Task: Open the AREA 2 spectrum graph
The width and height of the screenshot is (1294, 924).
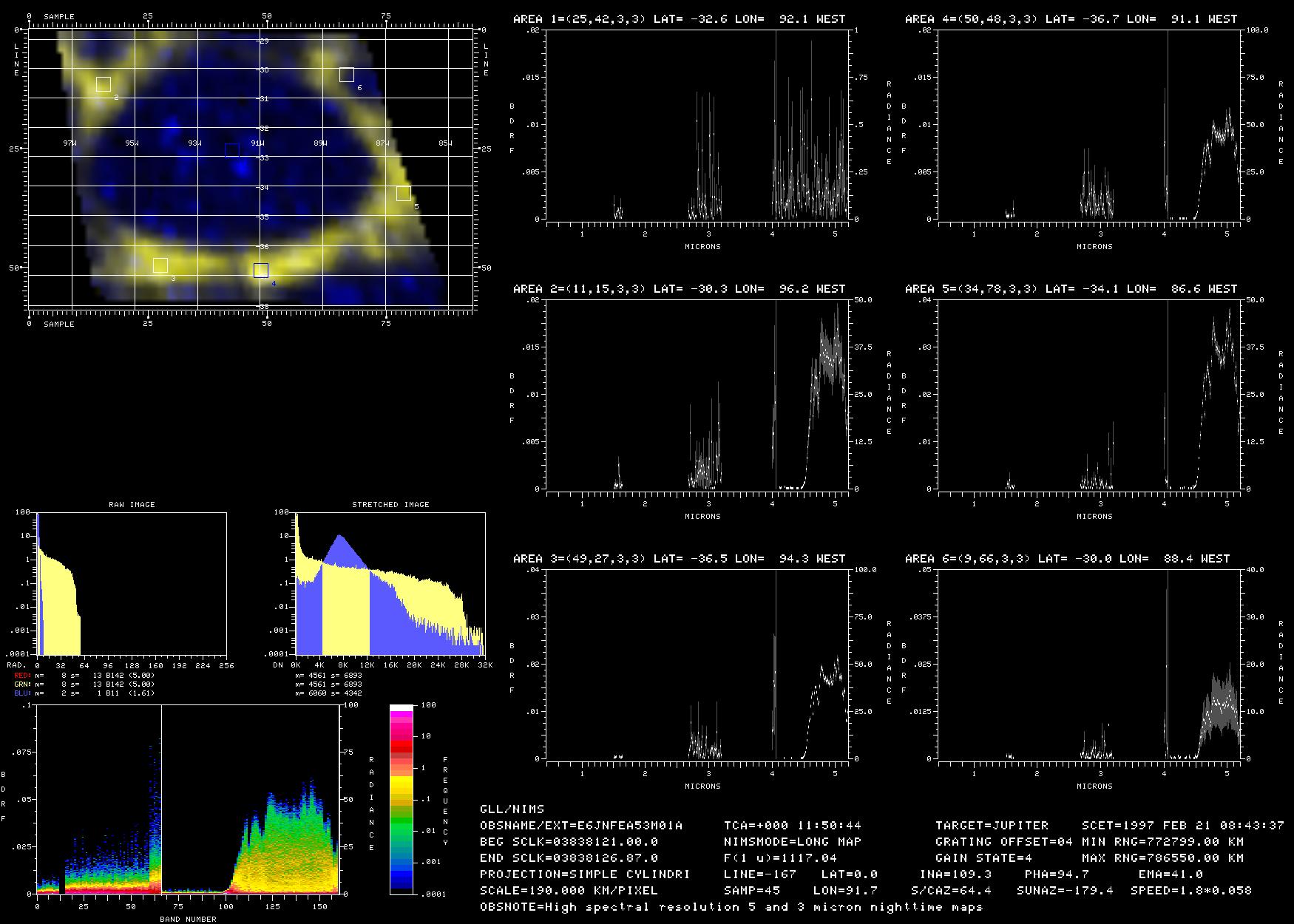Action: tap(697, 394)
